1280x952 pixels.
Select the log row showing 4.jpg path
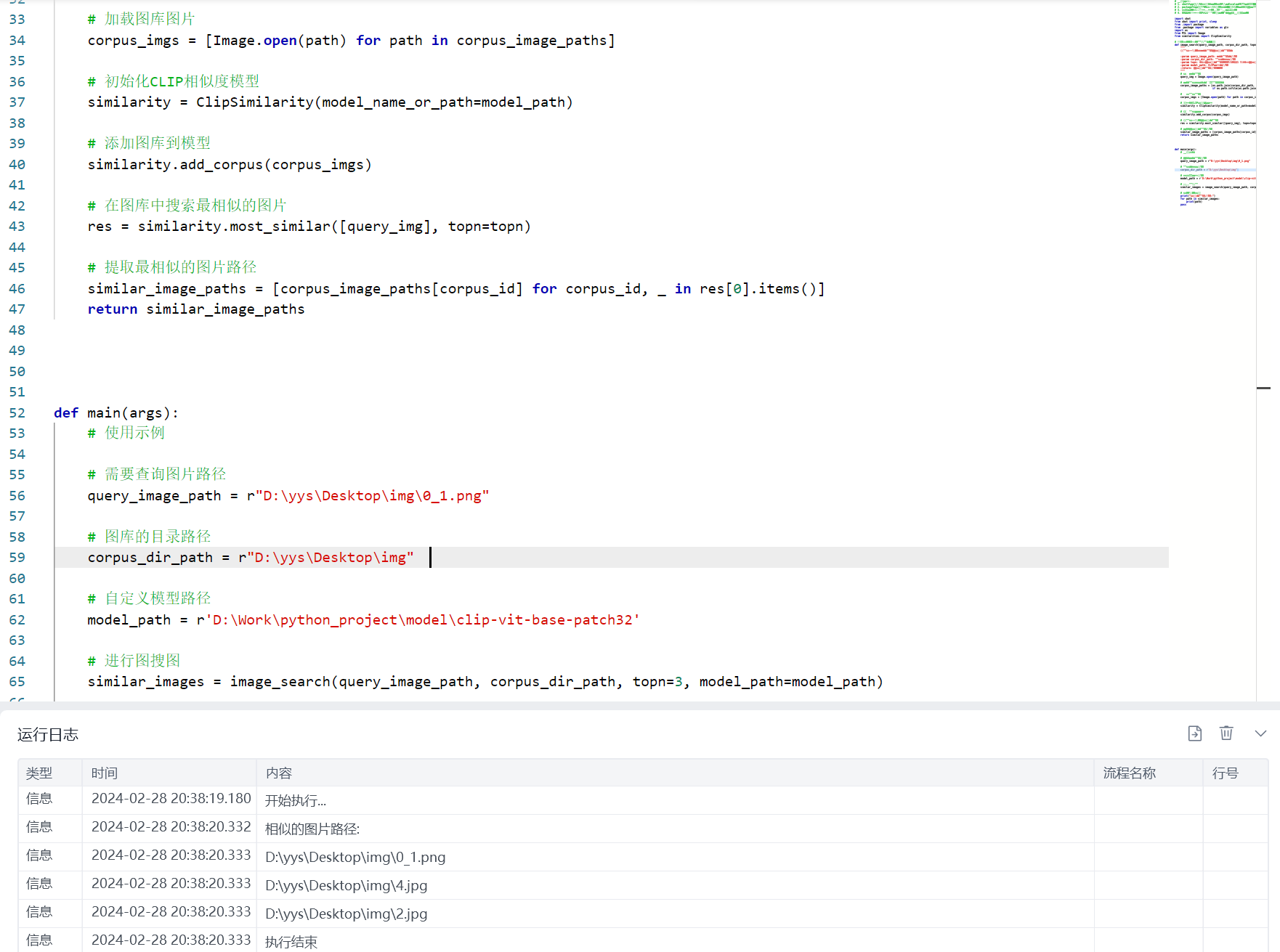pos(346,885)
